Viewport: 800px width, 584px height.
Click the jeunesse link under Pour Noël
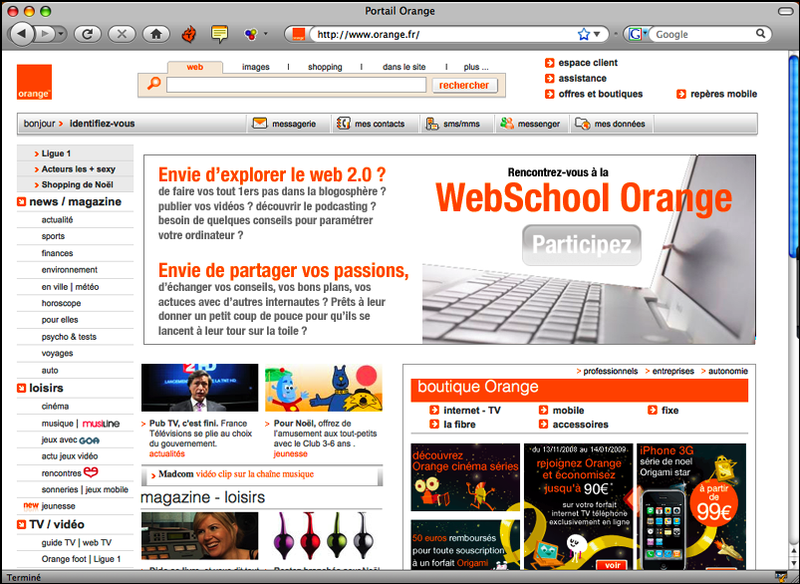tap(291, 454)
